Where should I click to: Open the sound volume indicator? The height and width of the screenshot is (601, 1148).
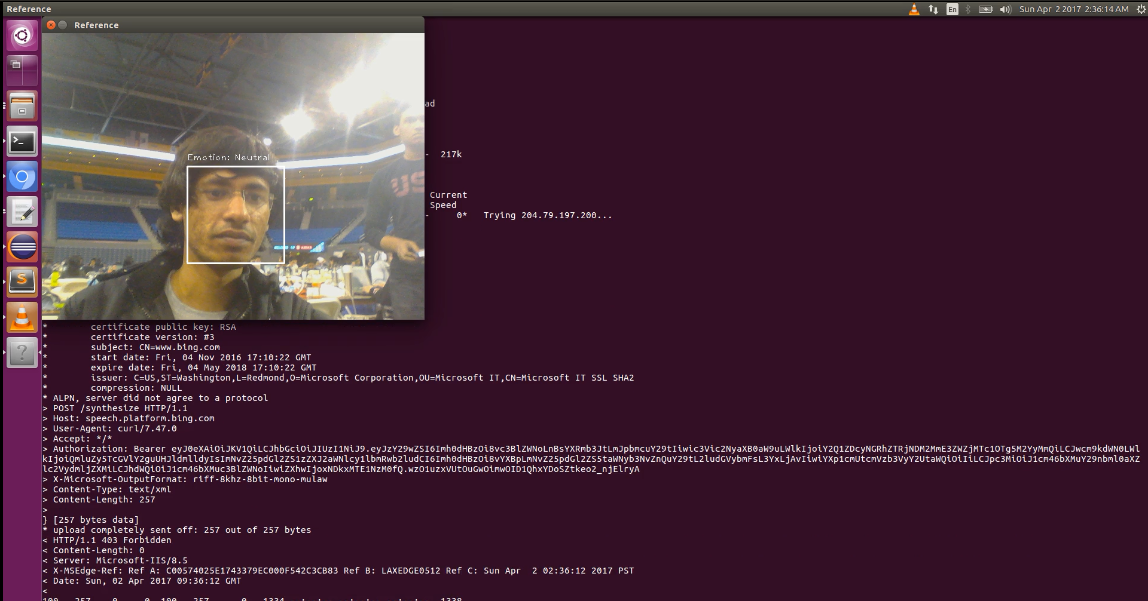(1005, 9)
